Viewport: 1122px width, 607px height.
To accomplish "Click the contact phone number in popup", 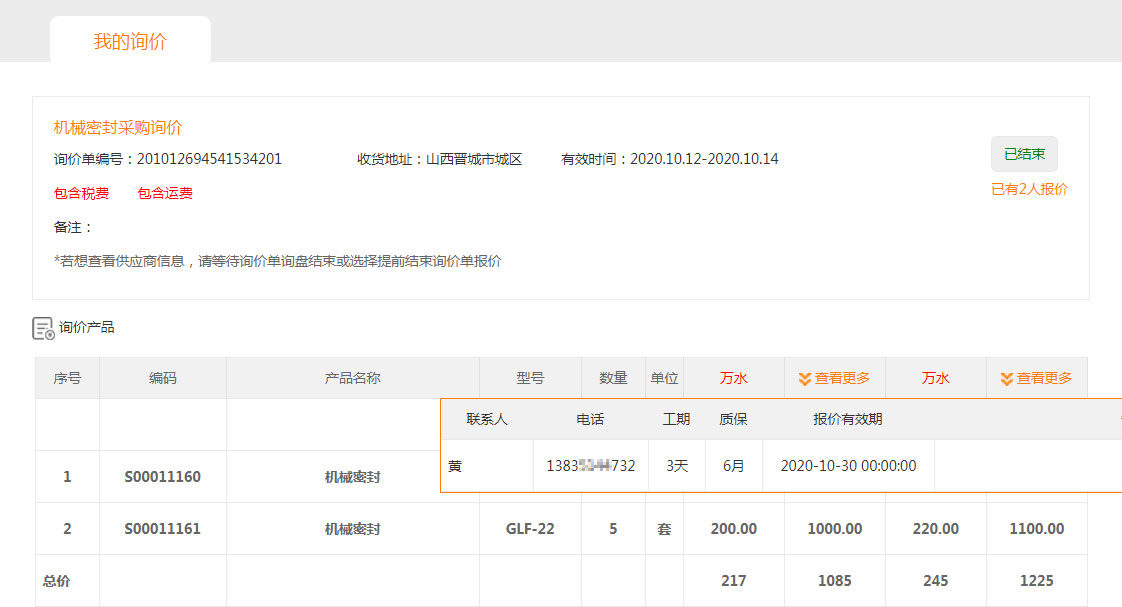I will point(590,466).
